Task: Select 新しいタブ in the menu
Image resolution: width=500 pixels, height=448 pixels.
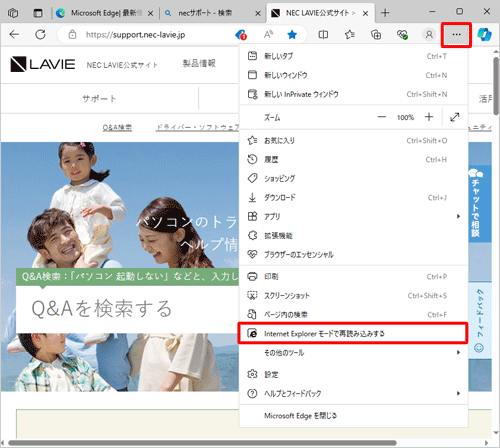Action: click(x=353, y=56)
